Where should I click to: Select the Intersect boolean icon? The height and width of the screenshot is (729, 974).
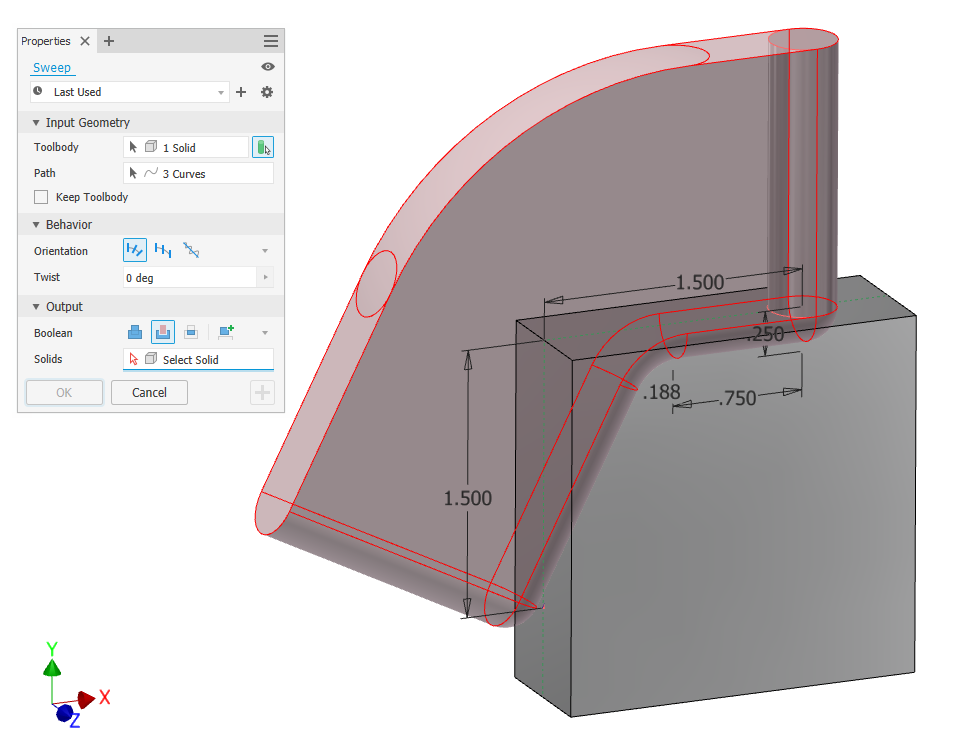point(191,332)
